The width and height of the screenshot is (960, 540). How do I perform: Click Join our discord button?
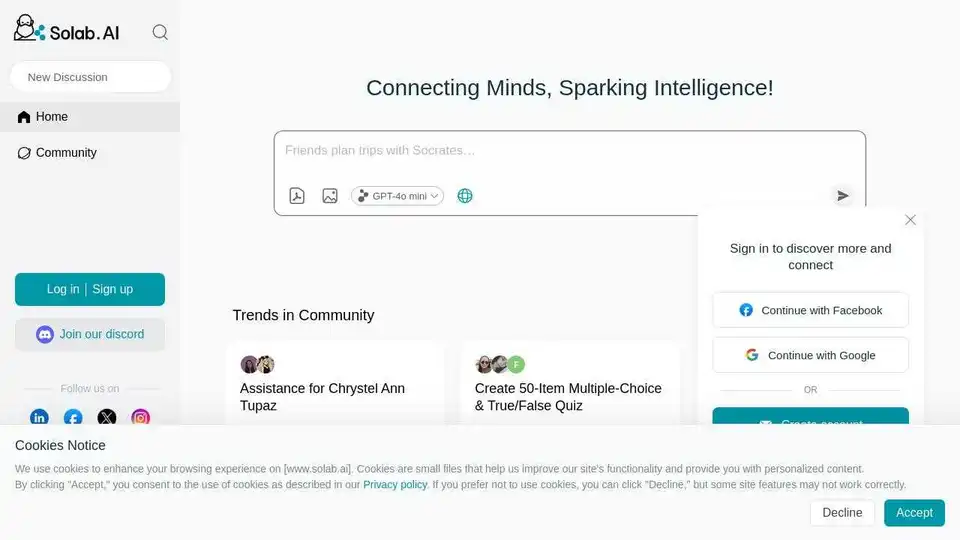coord(90,334)
